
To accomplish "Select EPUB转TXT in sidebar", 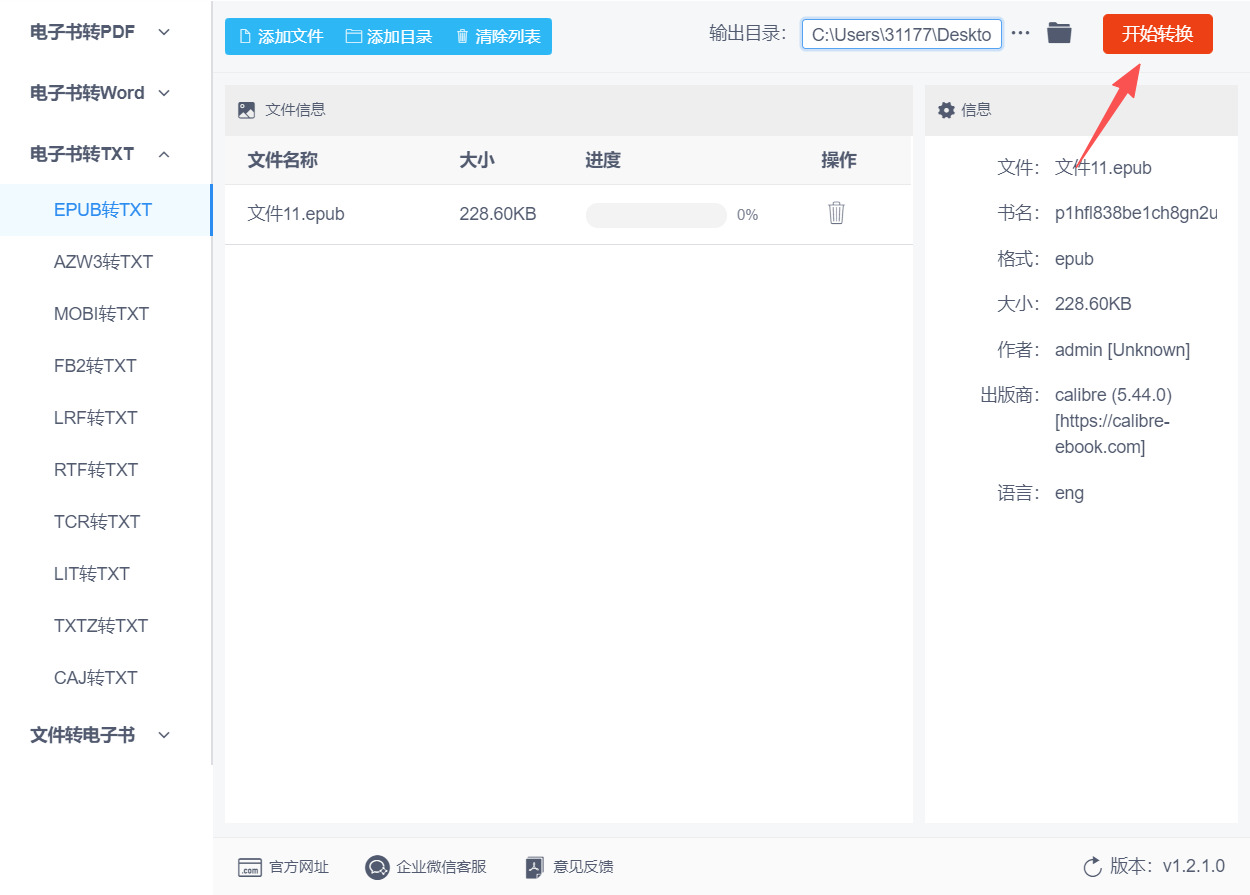I will (106, 210).
